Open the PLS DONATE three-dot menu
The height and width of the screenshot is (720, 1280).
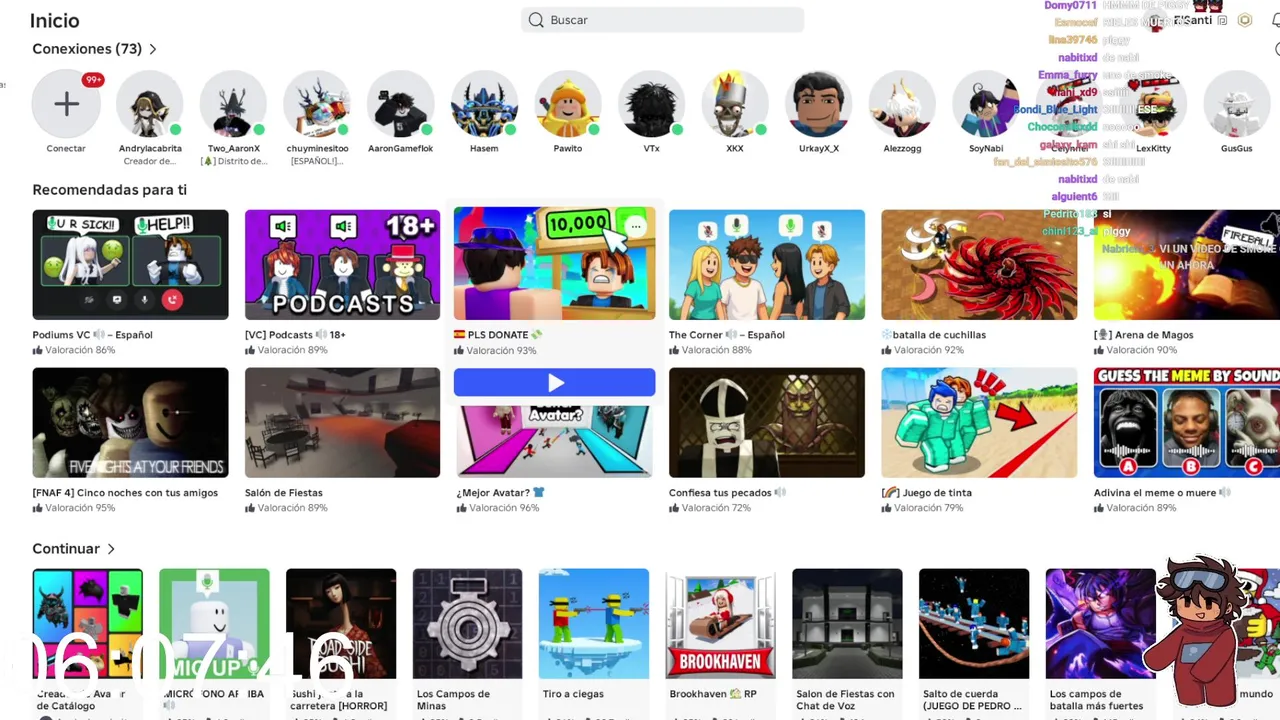click(x=635, y=227)
